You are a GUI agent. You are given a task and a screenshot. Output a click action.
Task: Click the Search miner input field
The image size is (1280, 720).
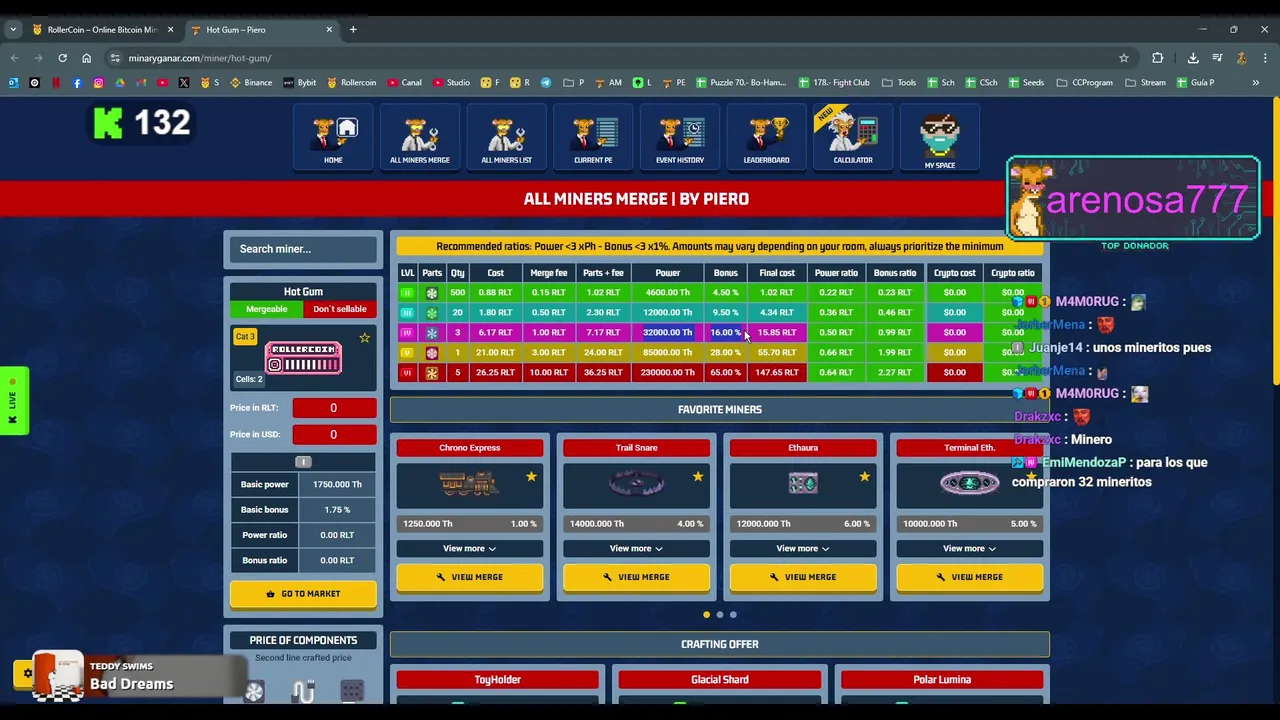point(303,249)
